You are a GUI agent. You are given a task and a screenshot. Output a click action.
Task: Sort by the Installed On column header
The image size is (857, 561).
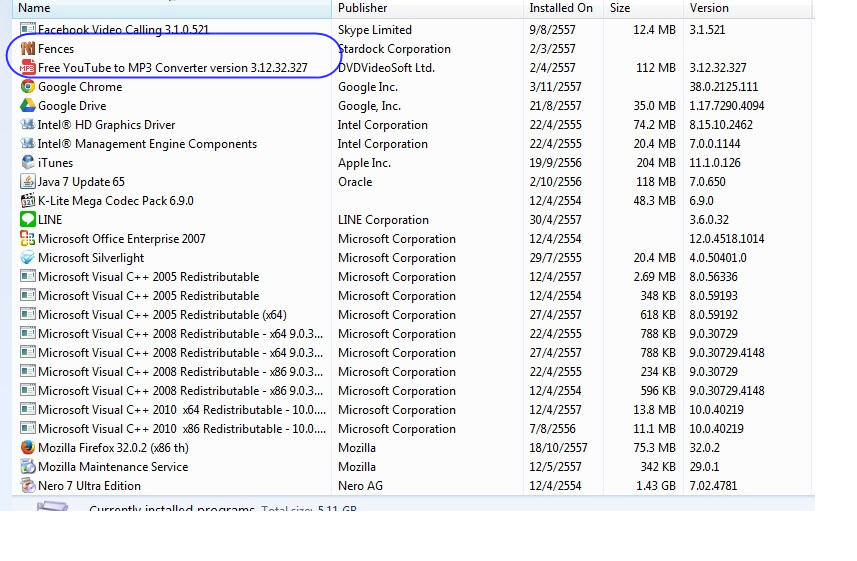(561, 8)
